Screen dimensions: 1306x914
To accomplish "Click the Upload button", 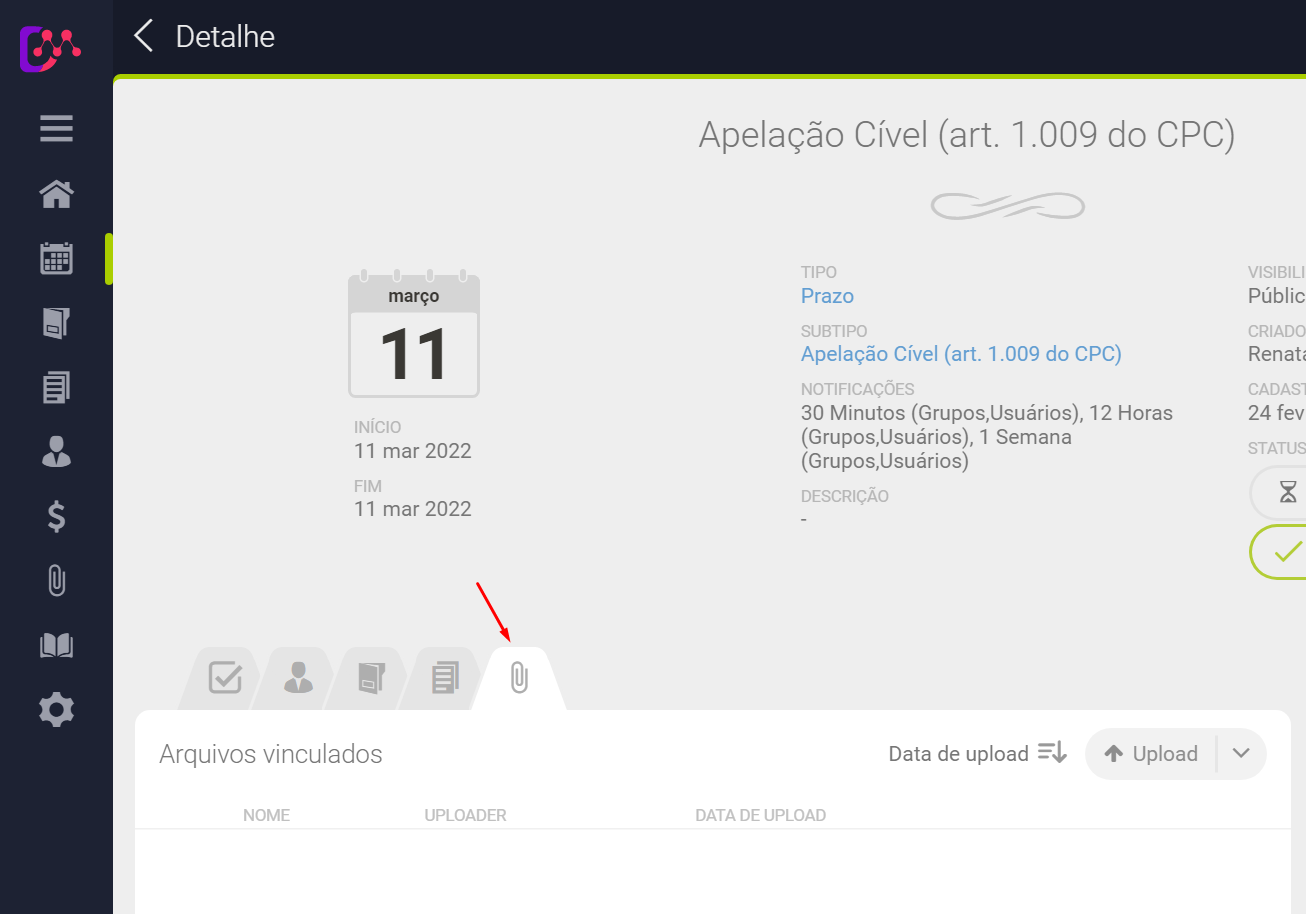I will click(1151, 754).
